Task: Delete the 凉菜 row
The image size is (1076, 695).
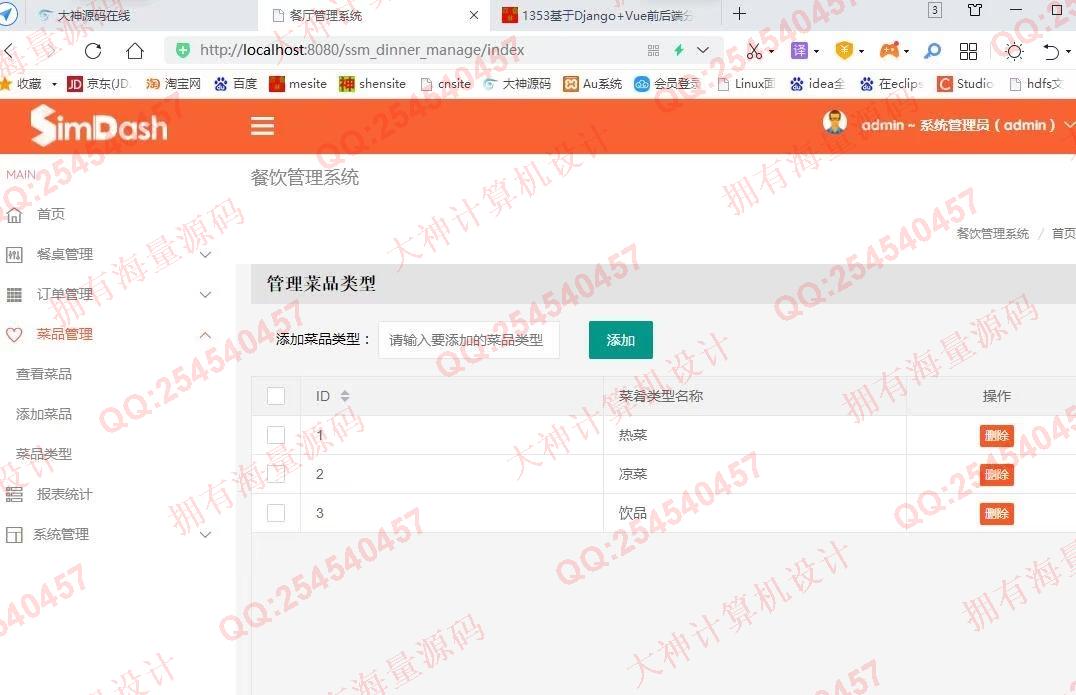Action: click(996, 475)
